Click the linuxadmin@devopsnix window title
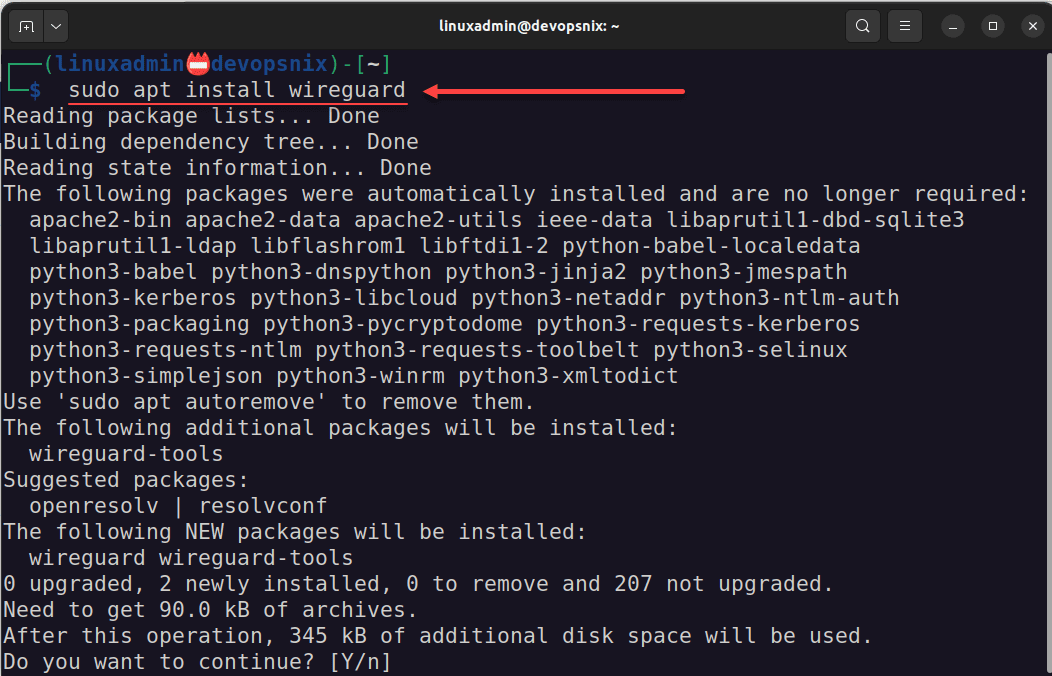 click(x=529, y=25)
